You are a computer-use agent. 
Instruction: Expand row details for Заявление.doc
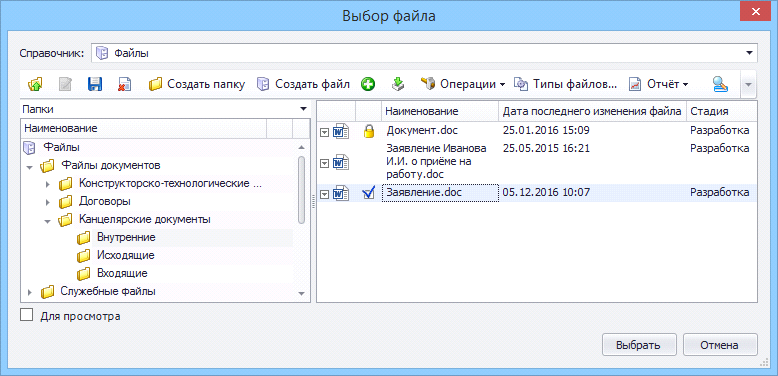(324, 194)
